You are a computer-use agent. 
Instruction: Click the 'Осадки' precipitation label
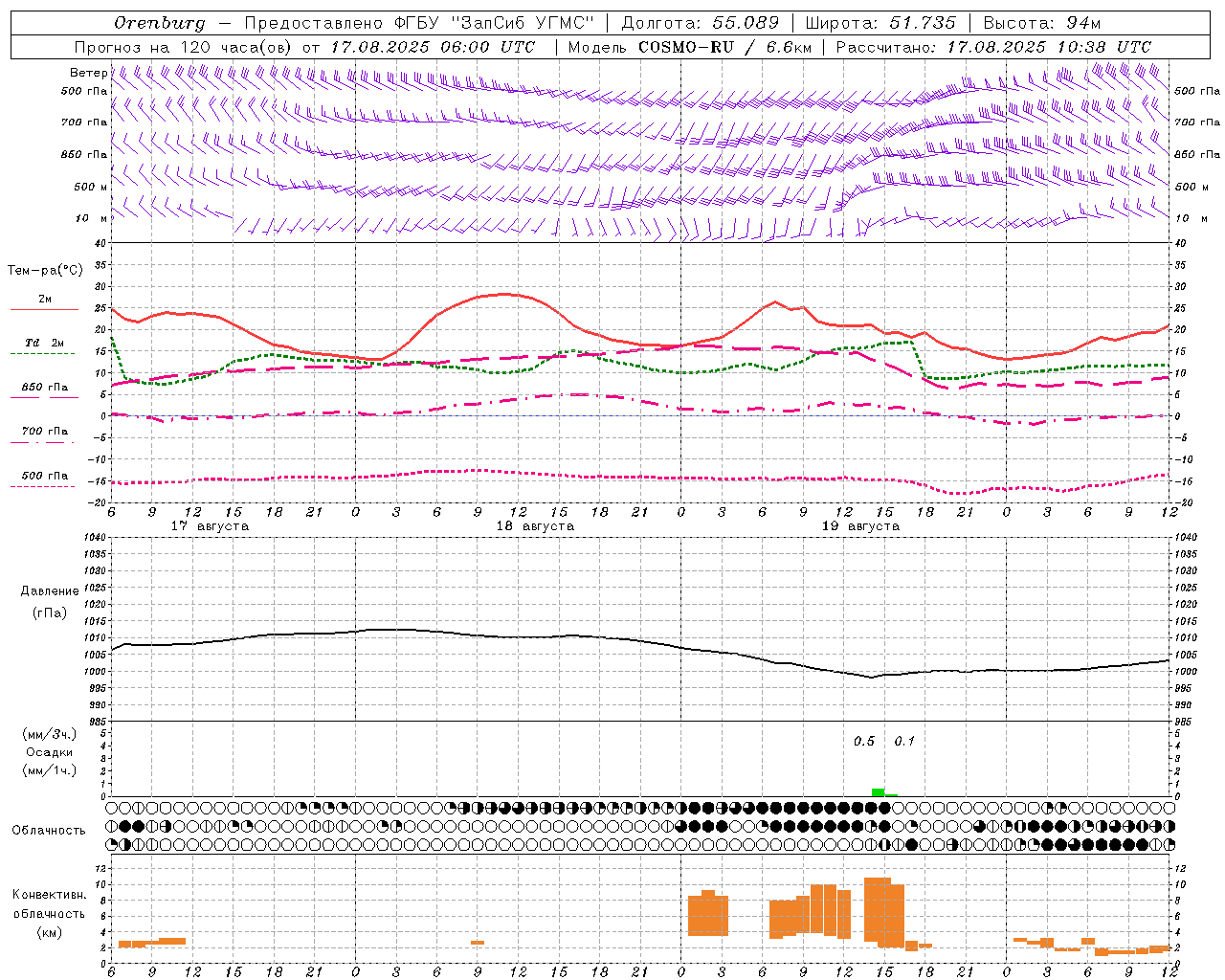click(x=50, y=752)
